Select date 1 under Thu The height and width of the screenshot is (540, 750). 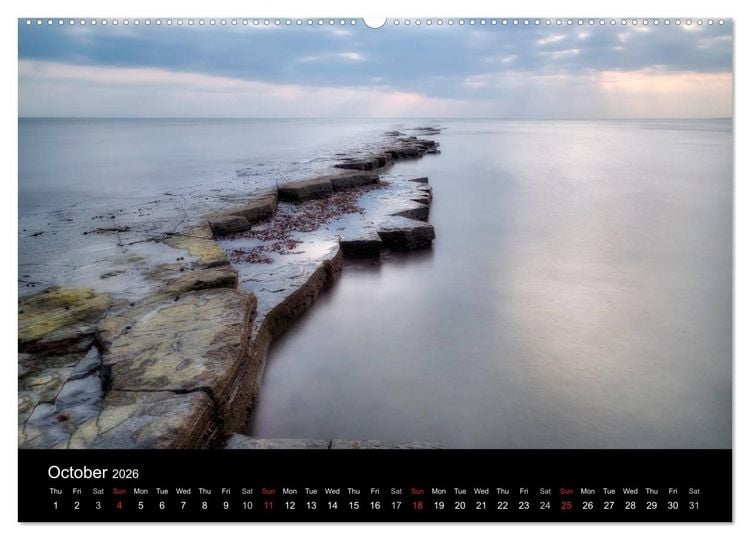(55, 506)
